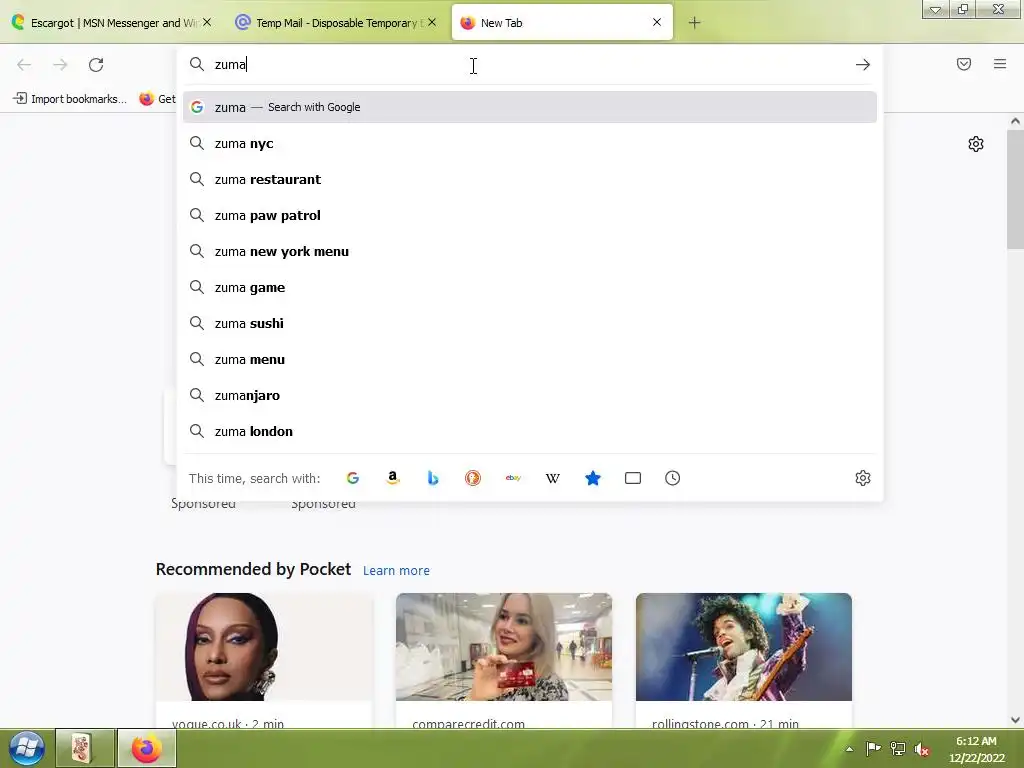Choose 'zuma nyc' suggestion

(x=530, y=143)
